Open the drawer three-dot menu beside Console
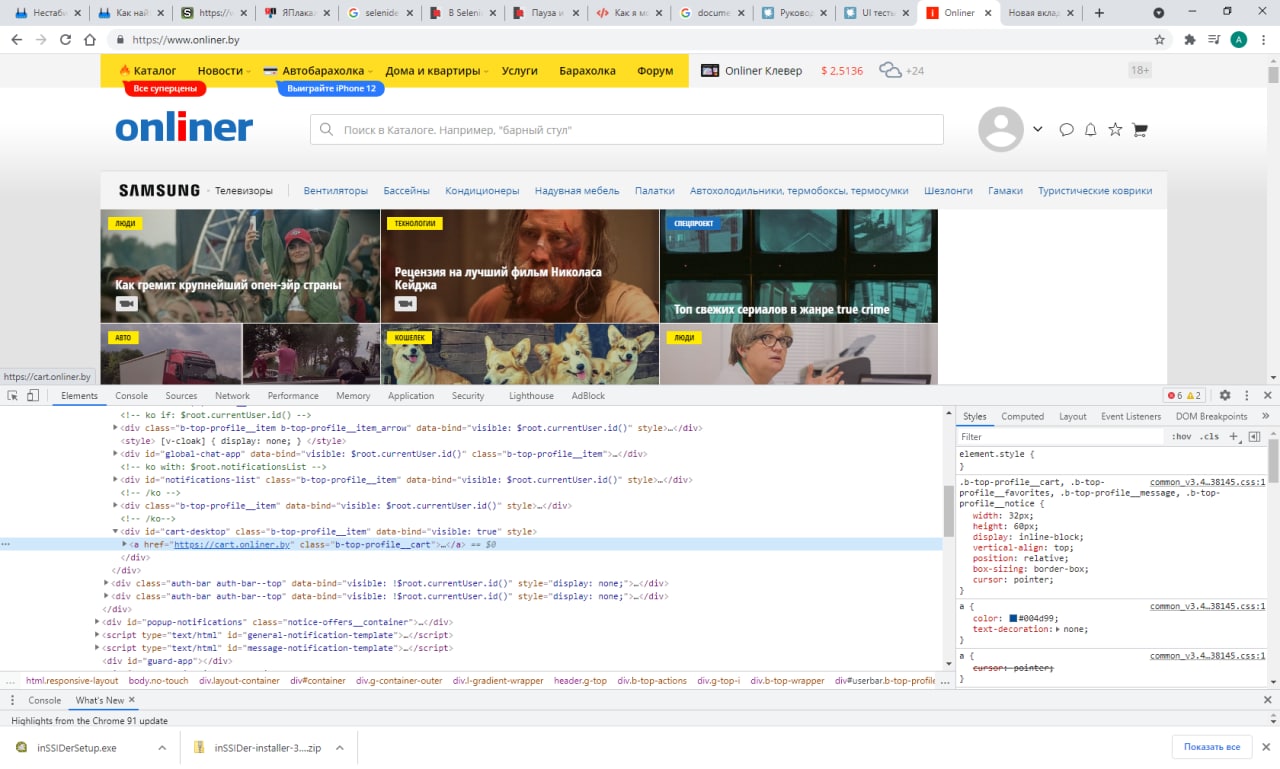This screenshot has height=769, width=1280. pos(12,700)
